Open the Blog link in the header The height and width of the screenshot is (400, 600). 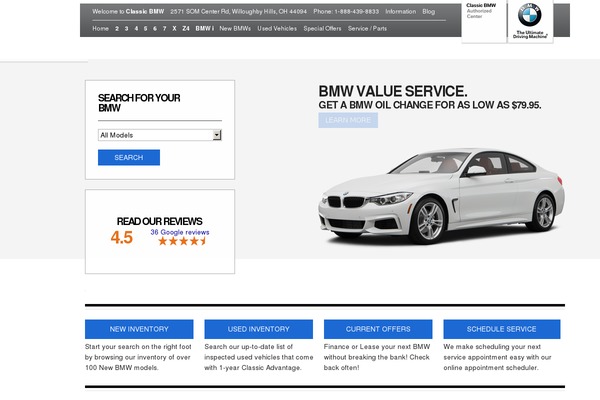pos(429,11)
